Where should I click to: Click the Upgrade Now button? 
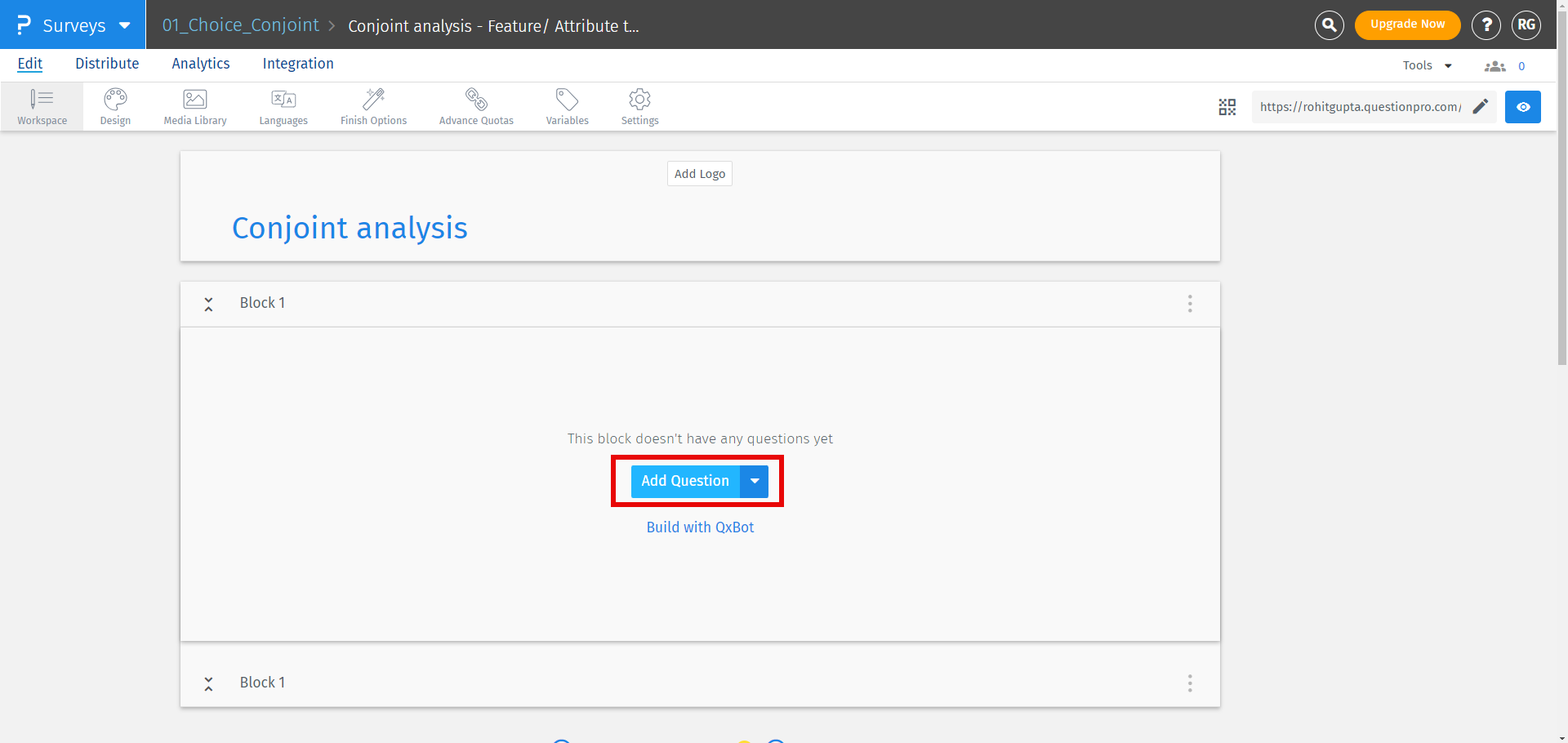click(x=1407, y=24)
